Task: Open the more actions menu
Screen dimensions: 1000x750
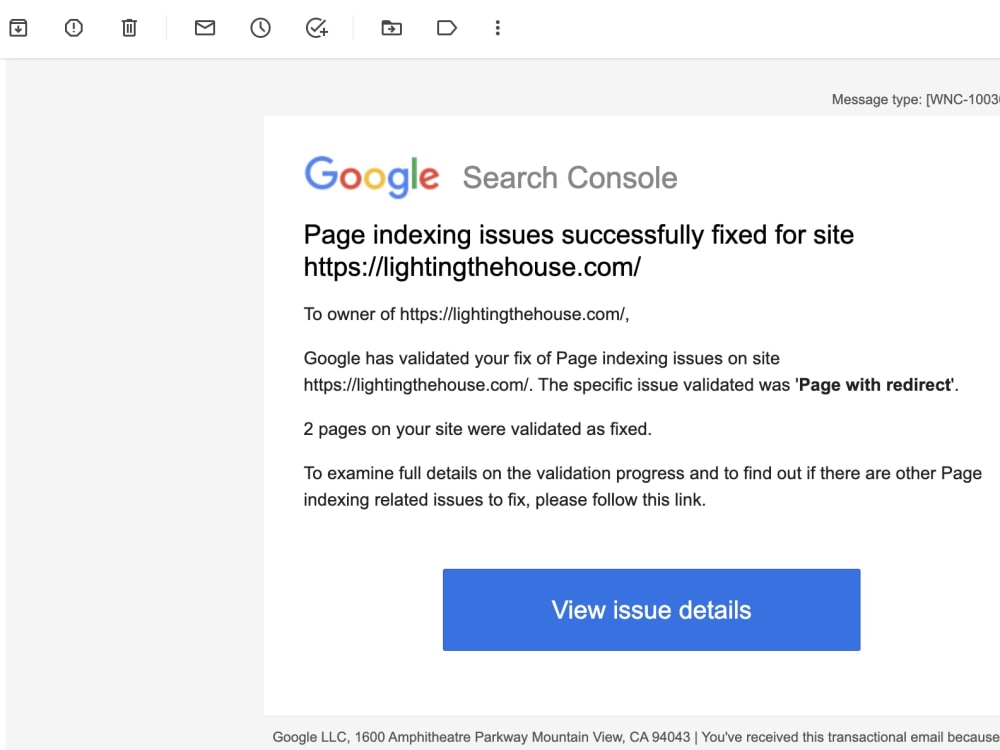Action: coord(497,27)
